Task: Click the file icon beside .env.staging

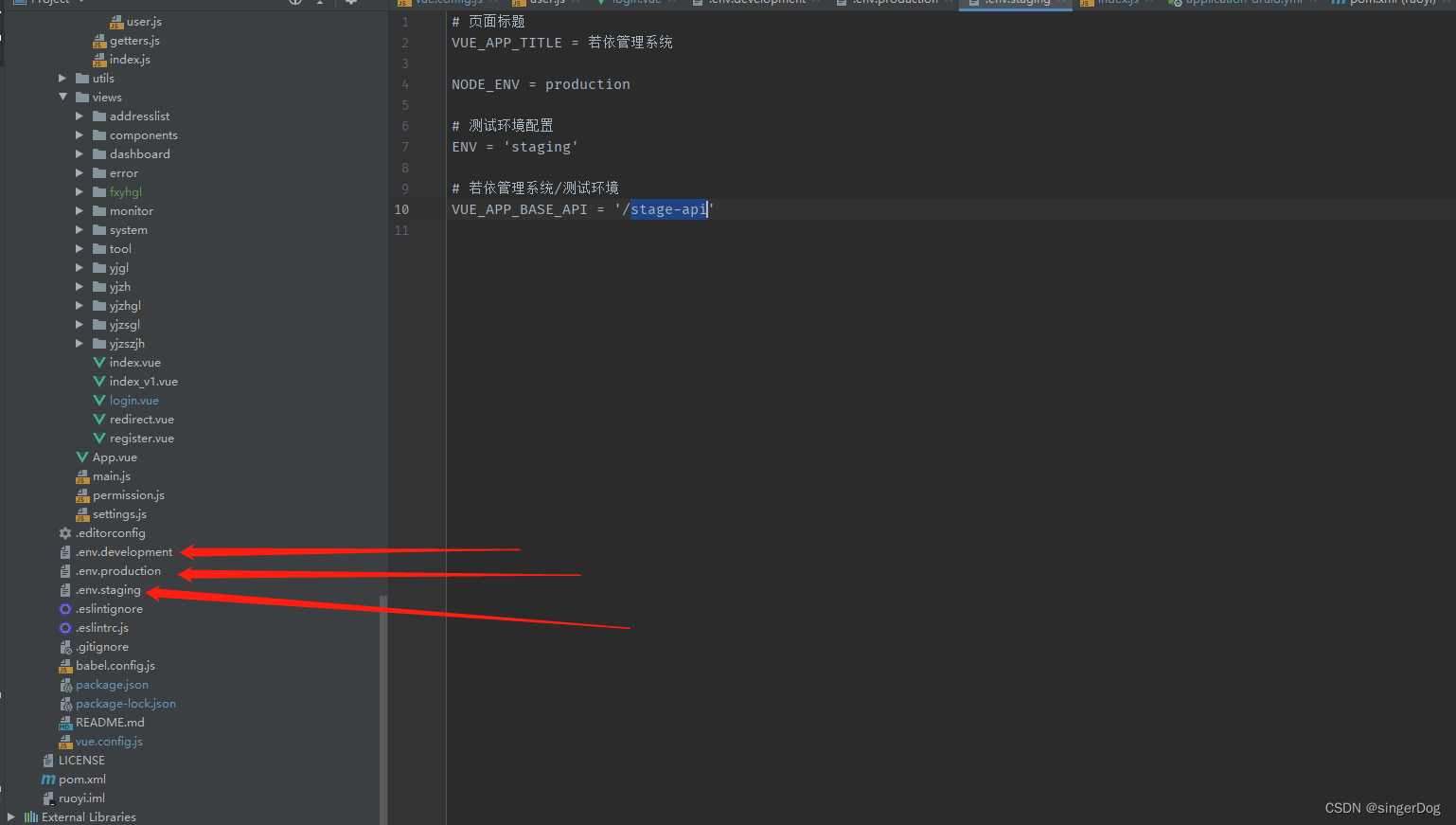Action: pos(65,590)
